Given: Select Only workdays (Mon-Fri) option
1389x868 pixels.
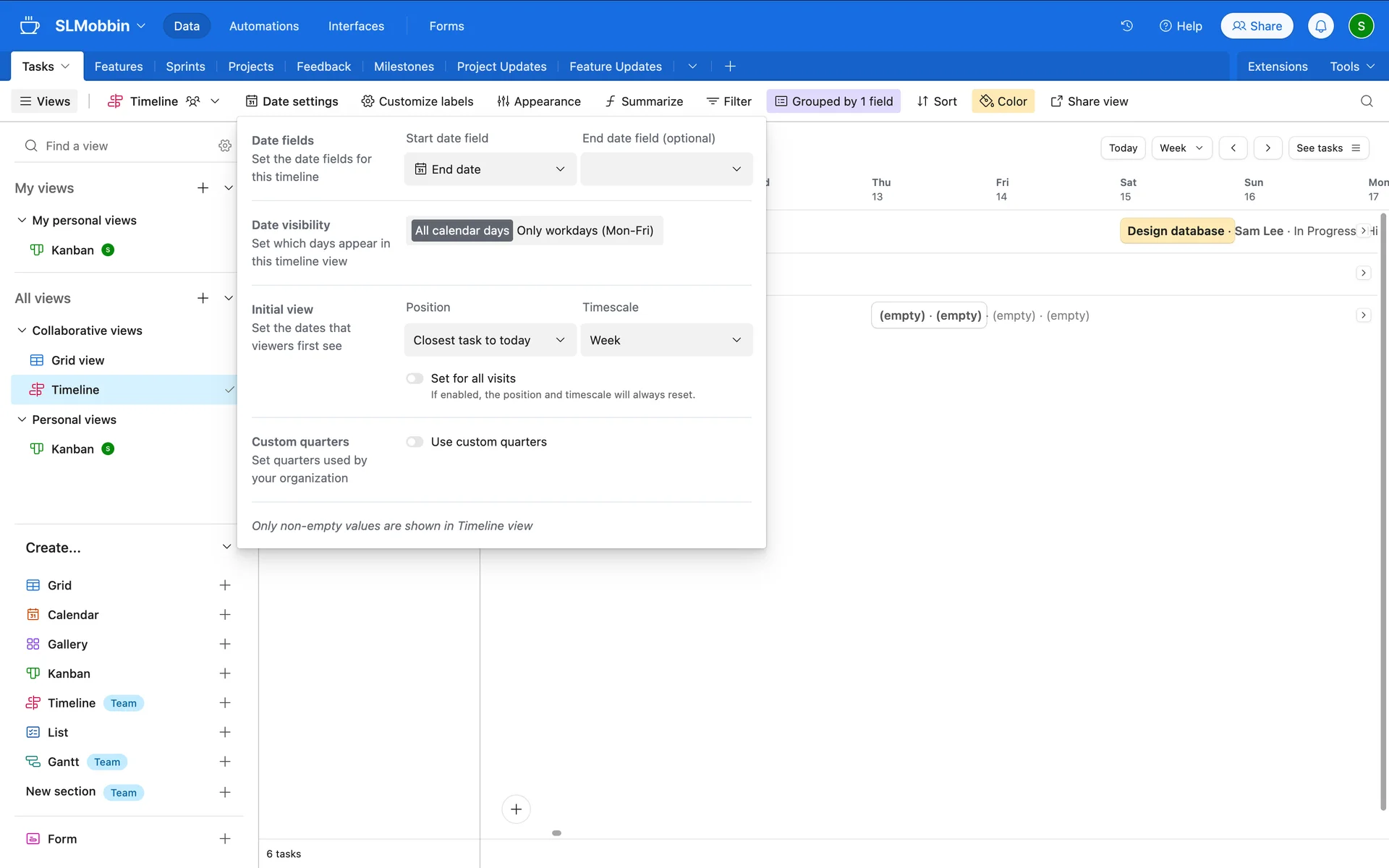Looking at the screenshot, I should click(x=585, y=231).
